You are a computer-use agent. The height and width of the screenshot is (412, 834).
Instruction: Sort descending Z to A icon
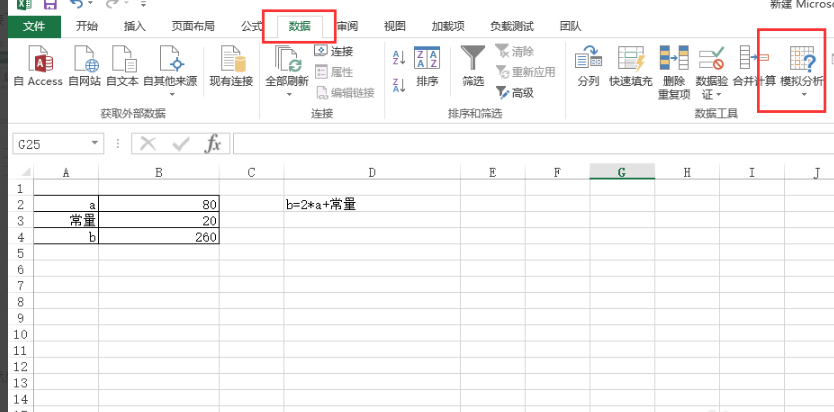click(399, 85)
